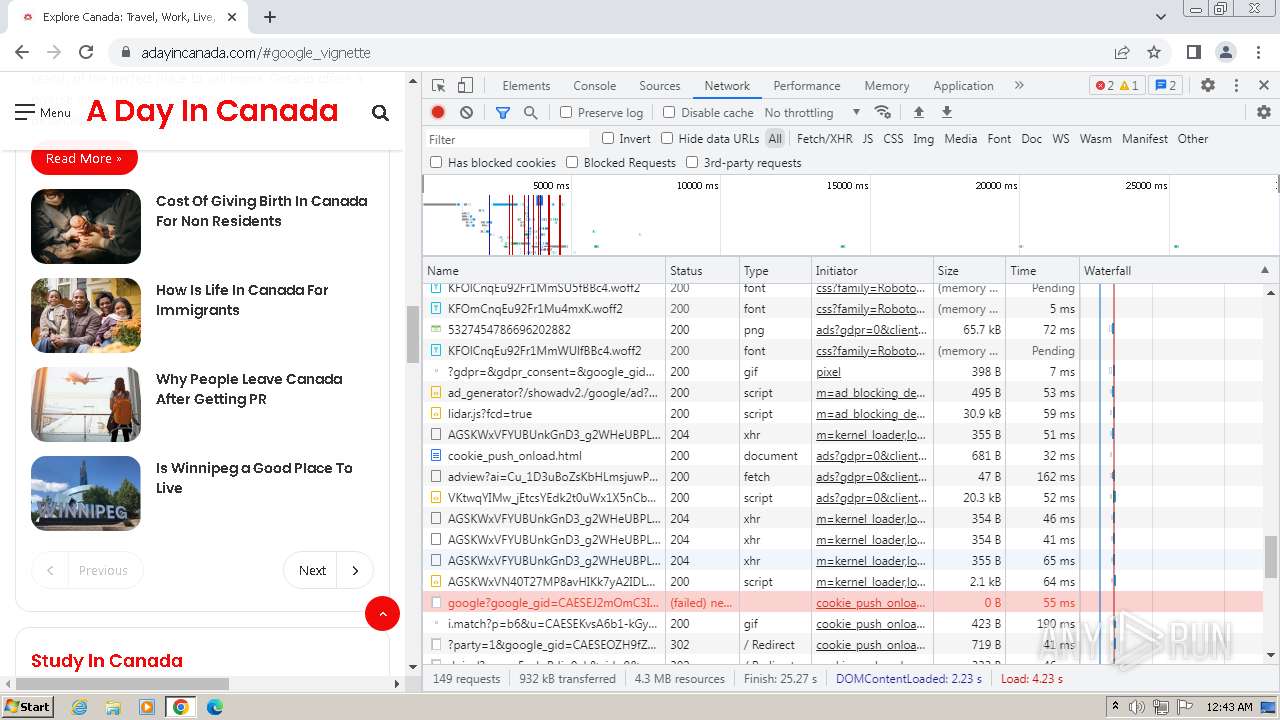The width and height of the screenshot is (1280, 720).
Task: Open DevTools main settings gear
Action: coord(1208,86)
